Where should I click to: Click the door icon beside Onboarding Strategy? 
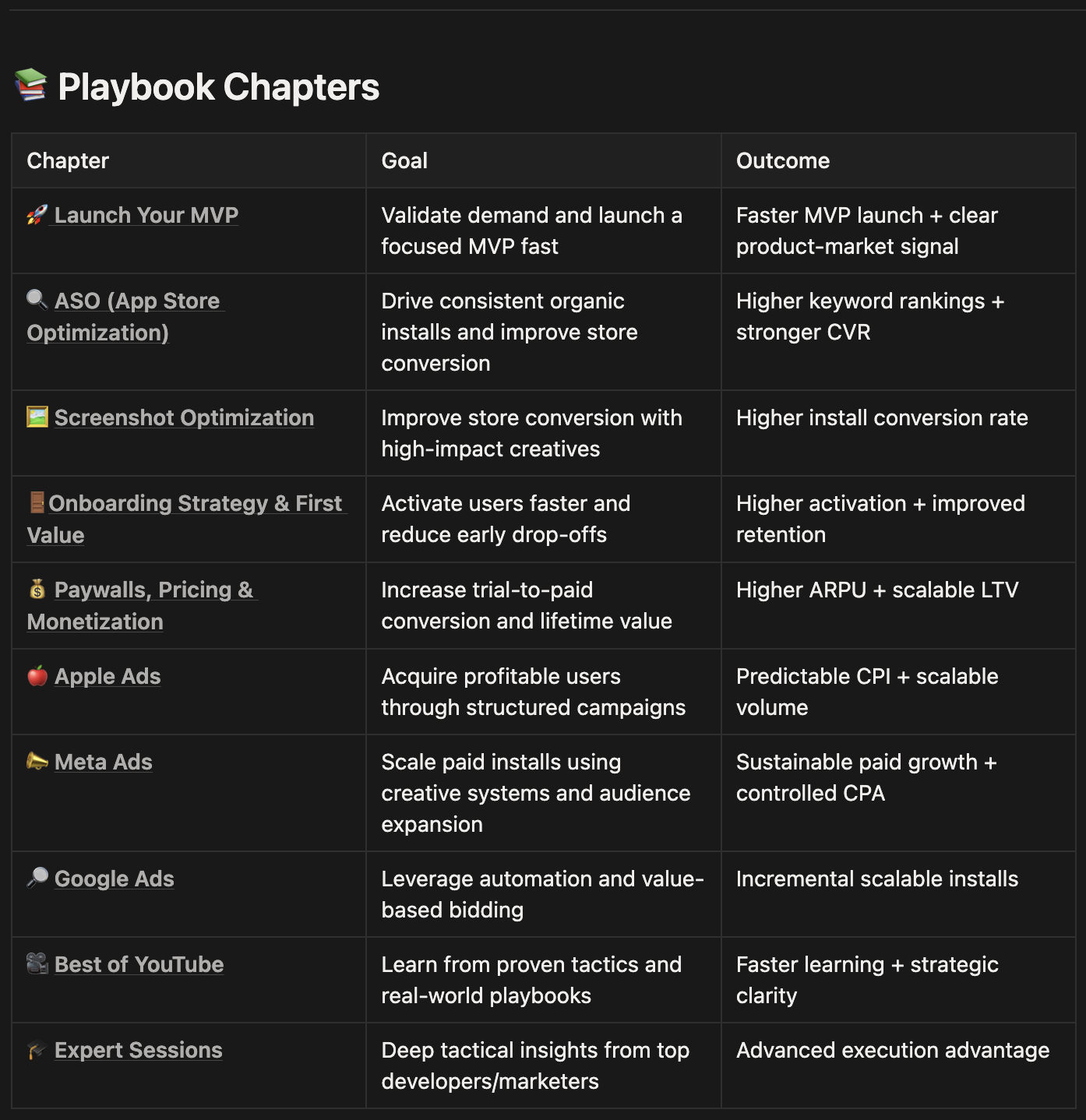tap(37, 503)
